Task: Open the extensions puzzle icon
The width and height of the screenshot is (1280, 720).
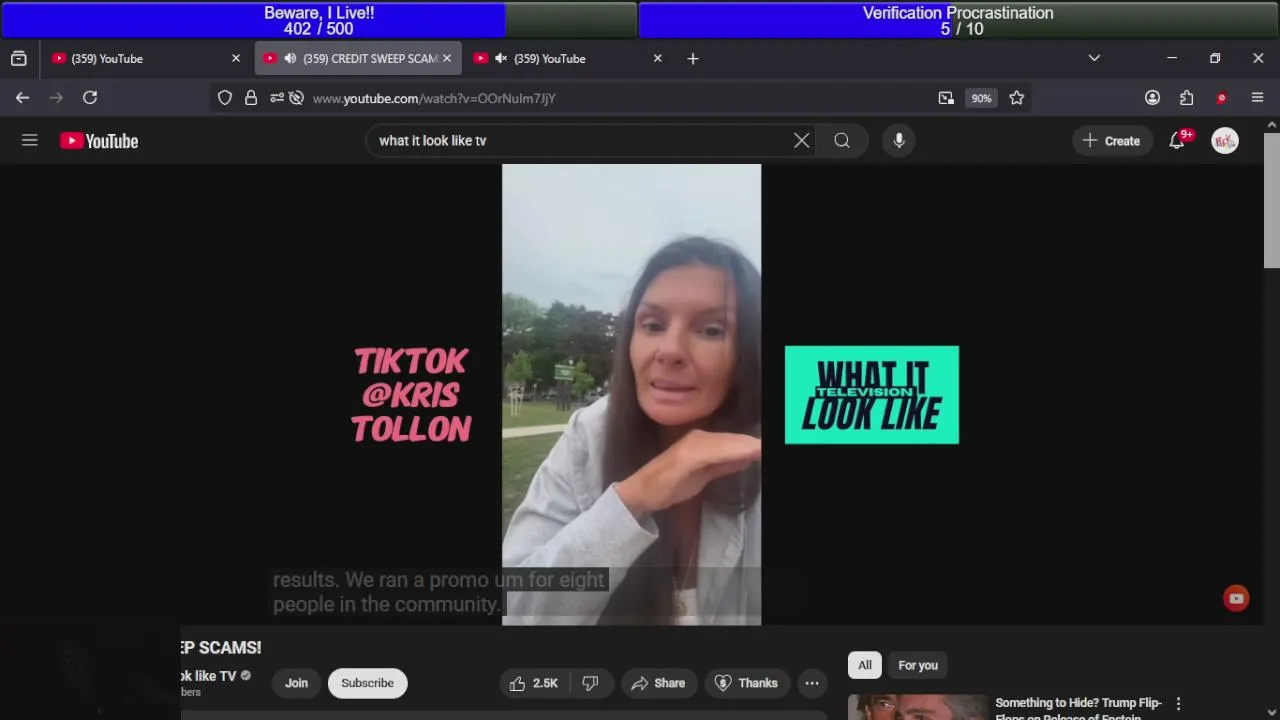Action: 1187,98
